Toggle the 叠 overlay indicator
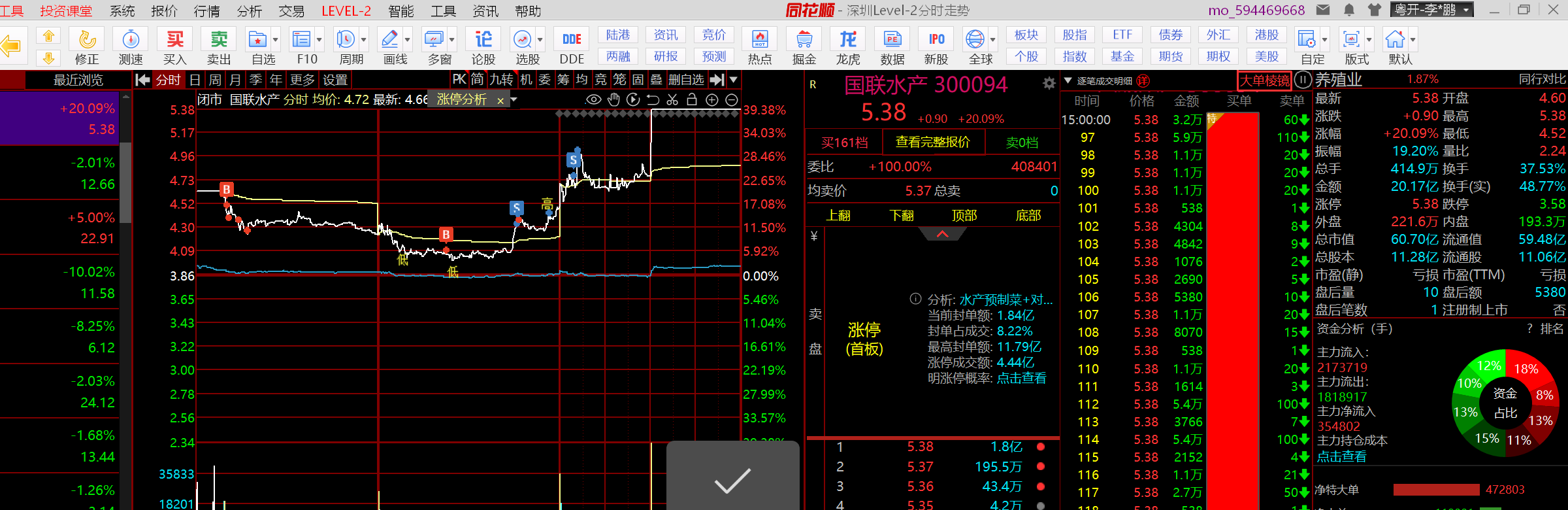Viewport: 1568px width, 510px height. tap(657, 80)
